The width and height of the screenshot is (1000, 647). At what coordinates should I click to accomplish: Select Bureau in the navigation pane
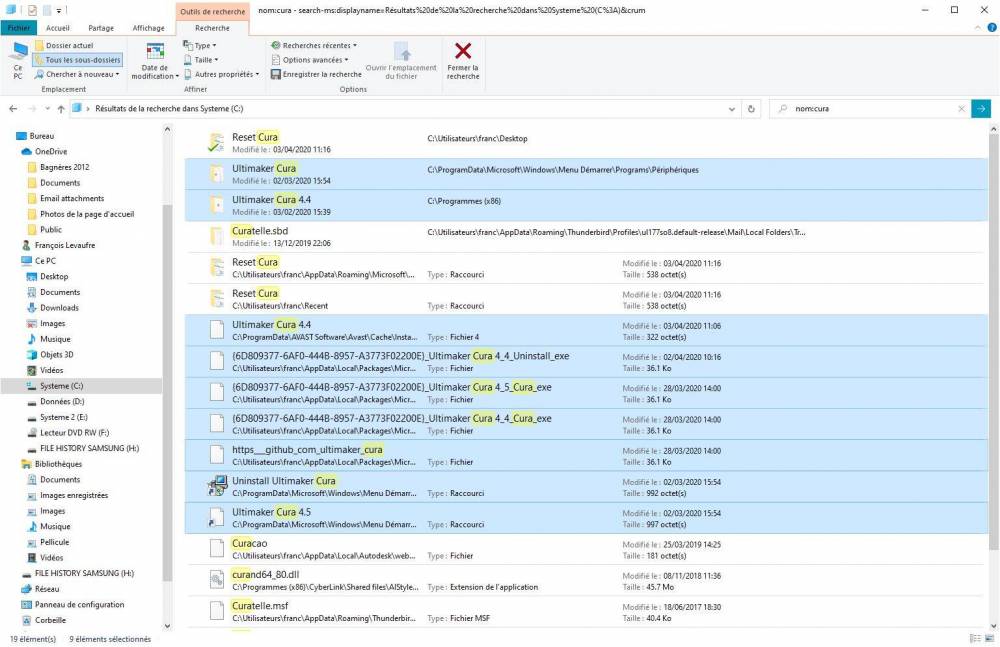tap(41, 136)
